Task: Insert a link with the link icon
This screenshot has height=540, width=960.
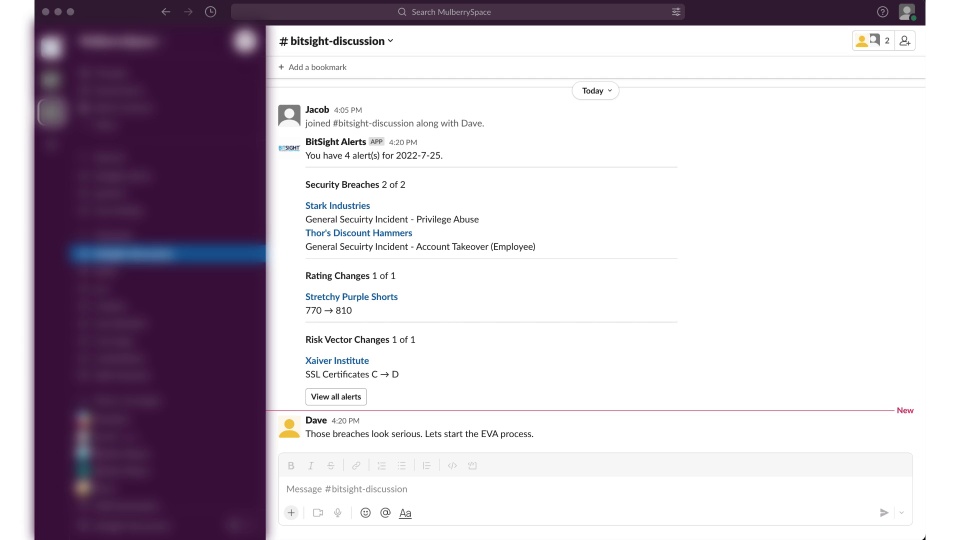Action: coord(356,466)
